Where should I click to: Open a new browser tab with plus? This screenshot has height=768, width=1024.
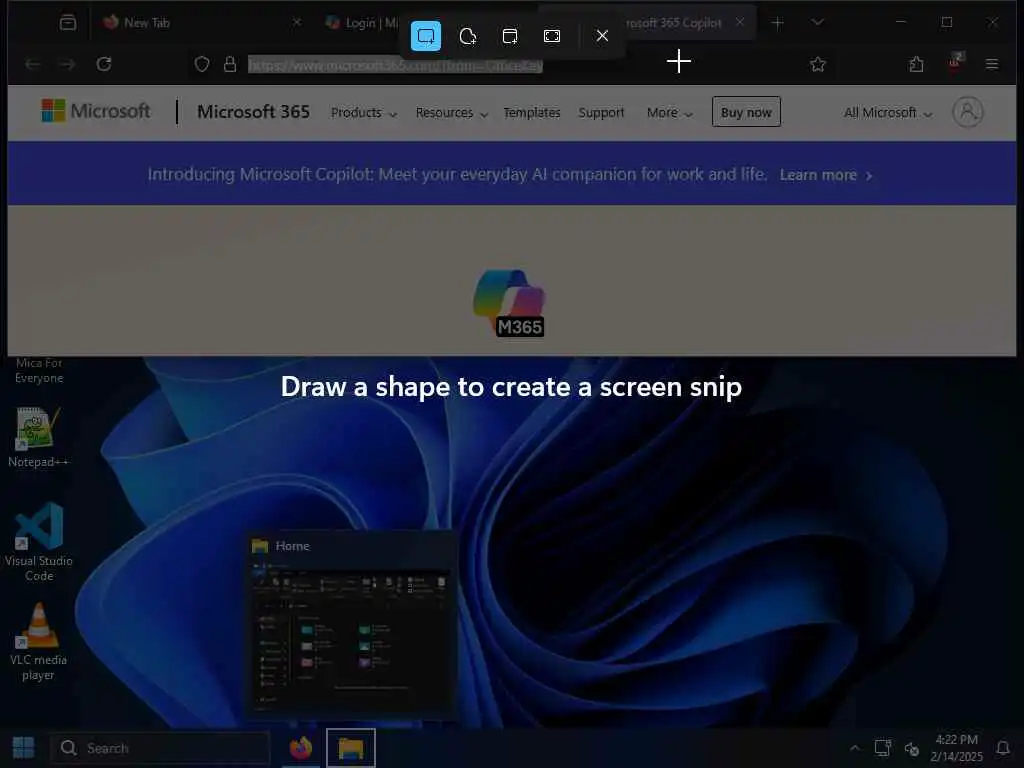[777, 23]
